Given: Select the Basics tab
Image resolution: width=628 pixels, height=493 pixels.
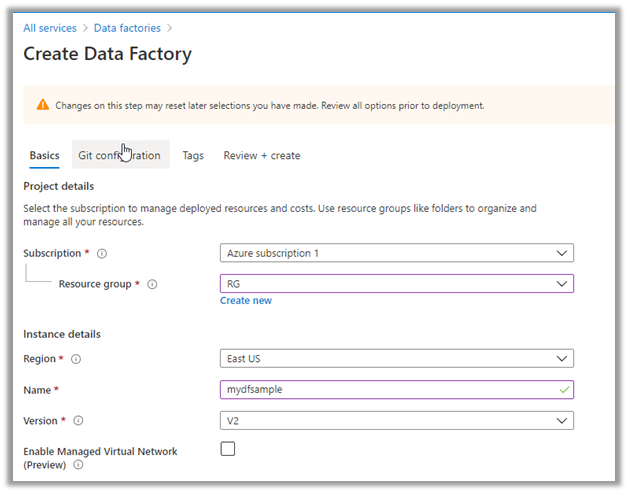Looking at the screenshot, I should (x=44, y=156).
